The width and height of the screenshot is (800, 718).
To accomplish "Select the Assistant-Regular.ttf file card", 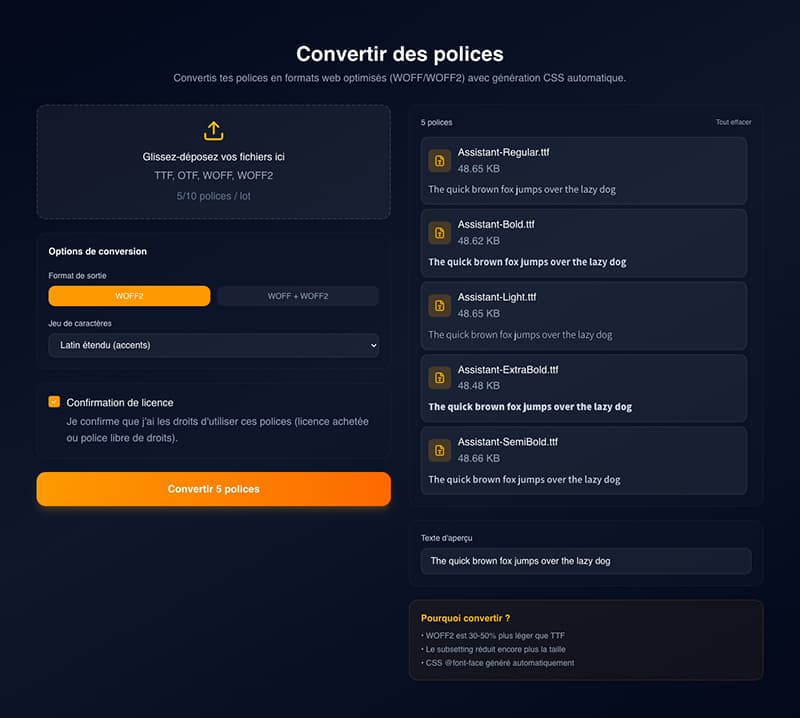I will click(x=584, y=170).
